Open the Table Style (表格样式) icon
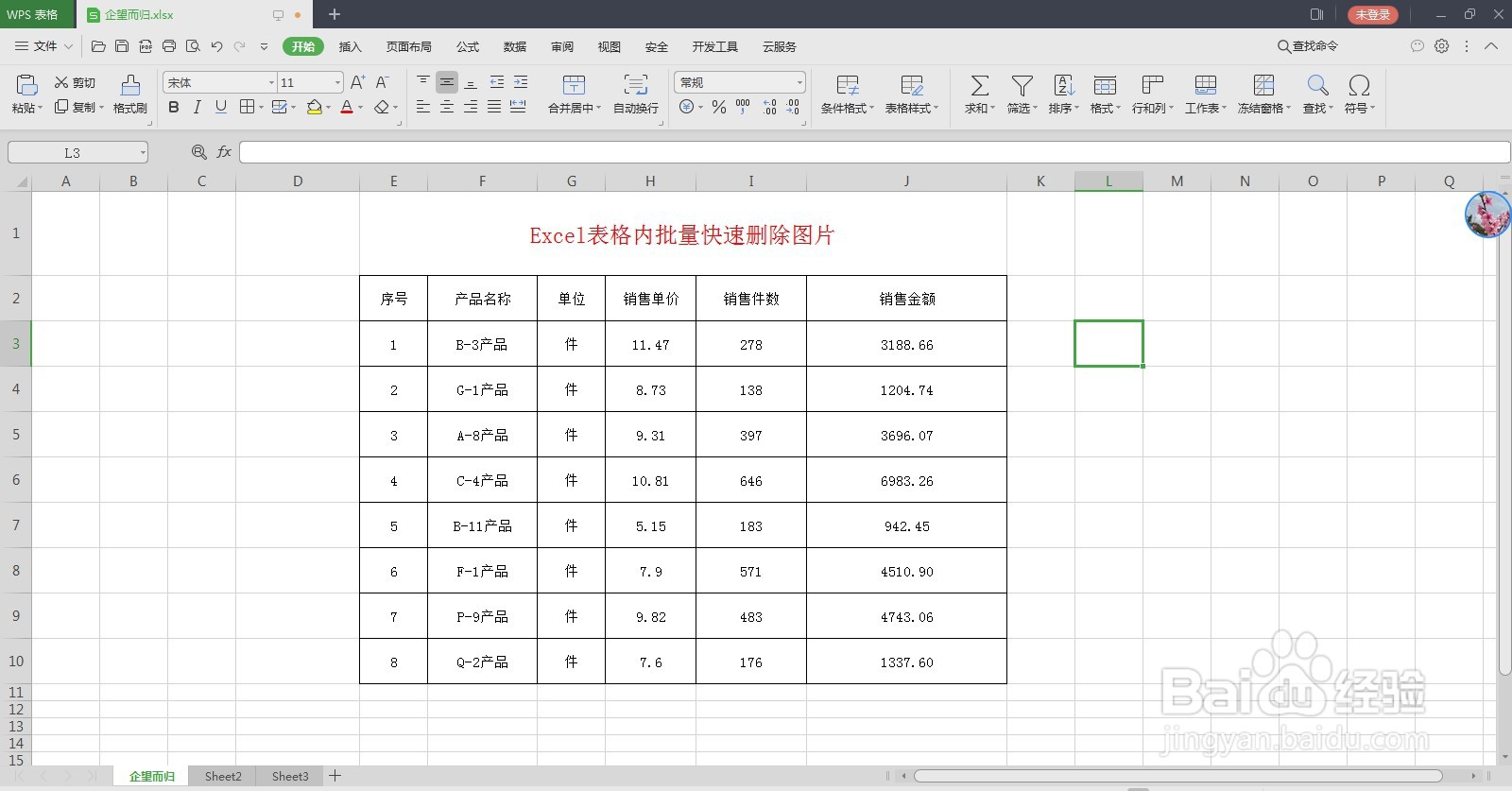The height and width of the screenshot is (791, 1512). click(912, 85)
